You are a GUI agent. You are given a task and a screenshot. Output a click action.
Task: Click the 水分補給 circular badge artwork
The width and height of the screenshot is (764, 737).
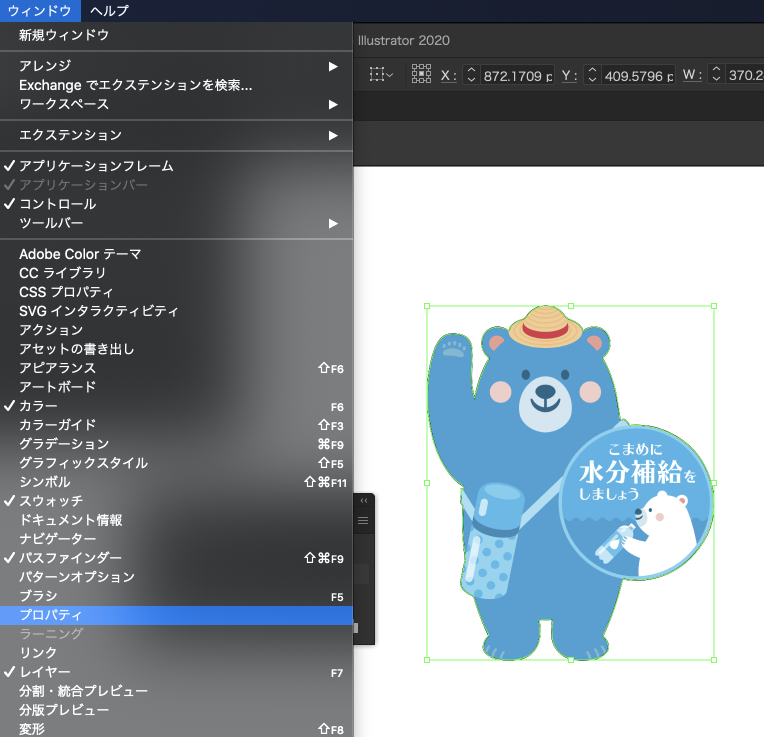pyautogui.click(x=636, y=501)
